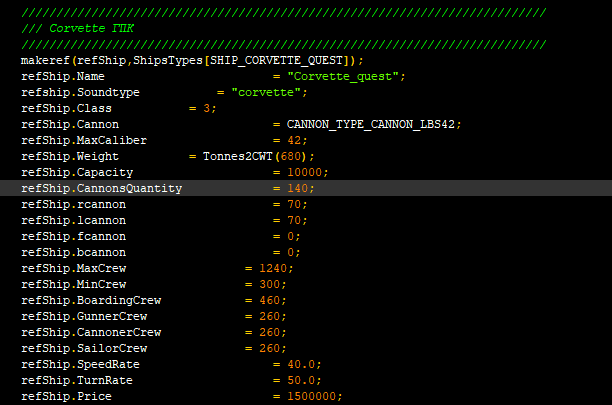
Task: Click the refShip.TurnRate property text
Action: click(x=77, y=380)
